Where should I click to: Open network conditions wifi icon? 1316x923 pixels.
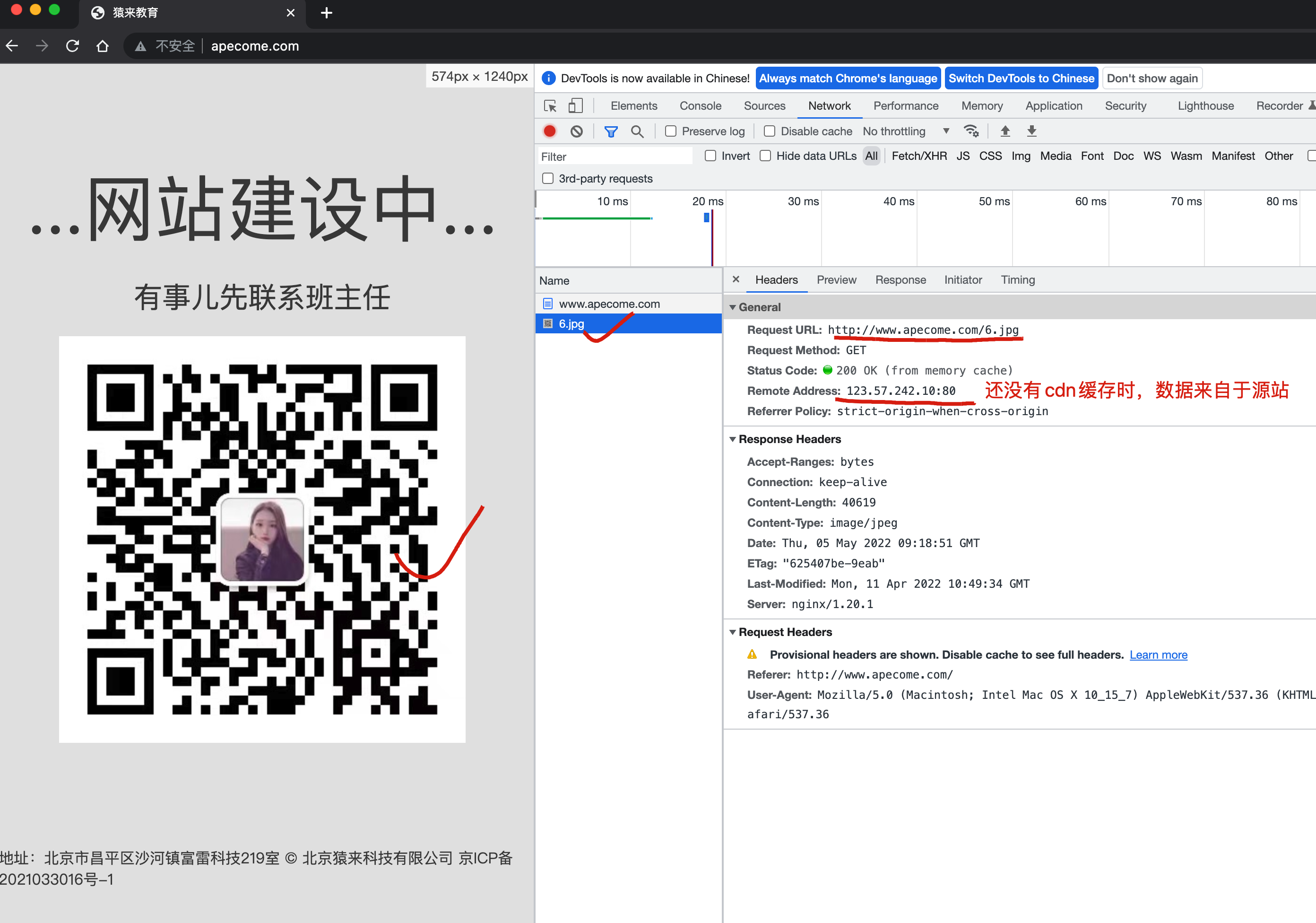tap(971, 131)
